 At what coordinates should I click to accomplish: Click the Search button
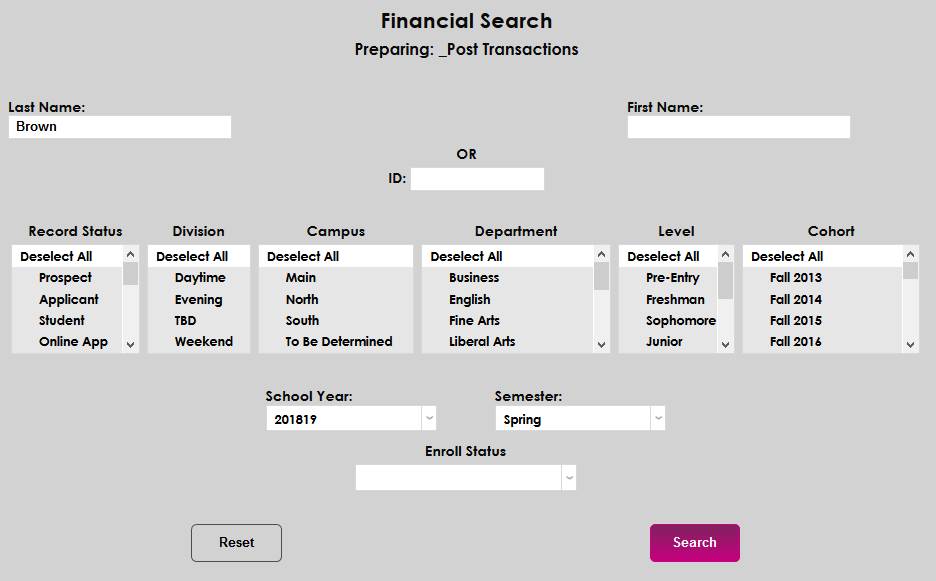tap(694, 543)
